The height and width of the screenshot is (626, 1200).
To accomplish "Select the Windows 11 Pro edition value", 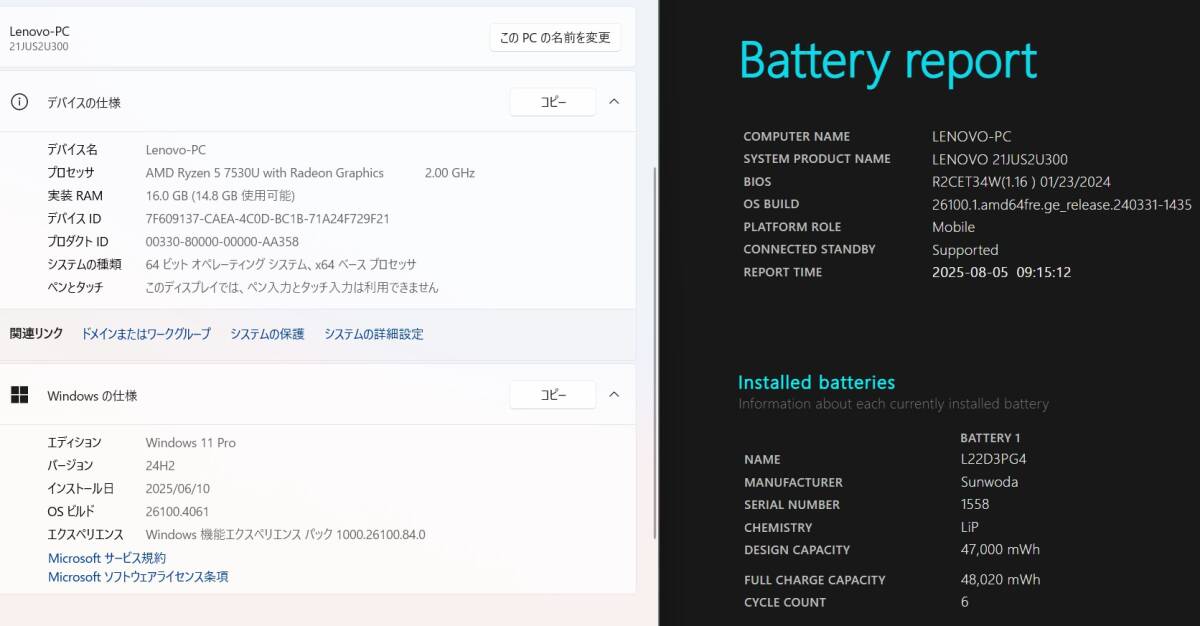I will [x=191, y=442].
